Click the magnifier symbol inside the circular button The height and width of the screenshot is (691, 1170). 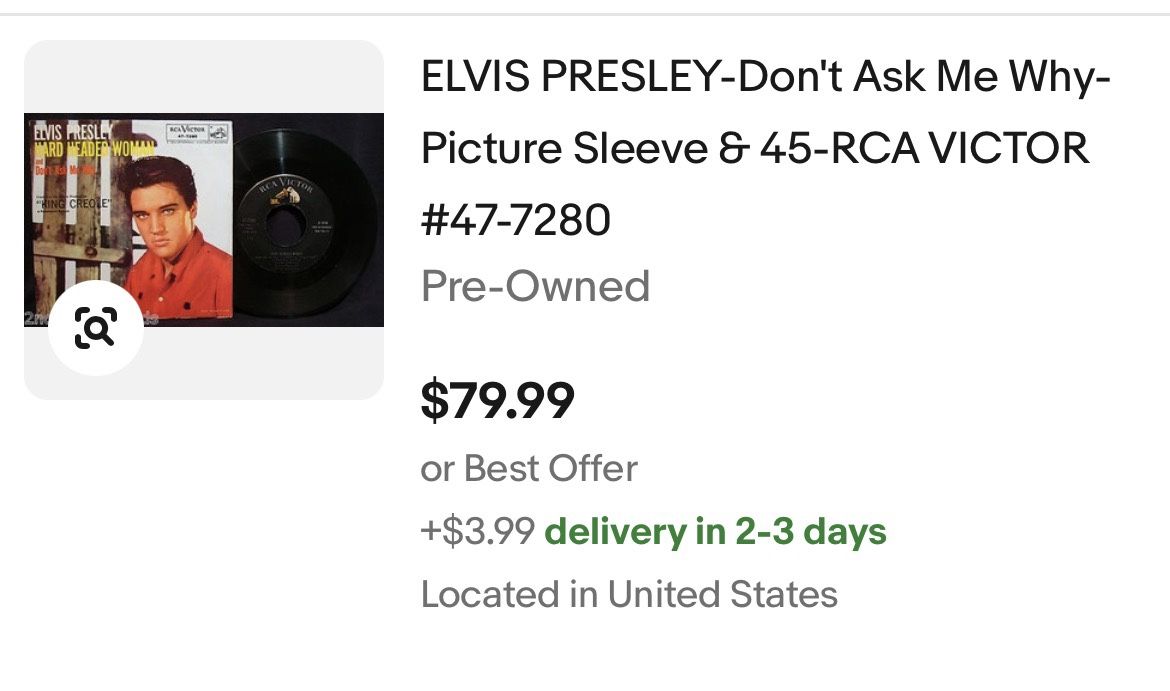tap(97, 323)
